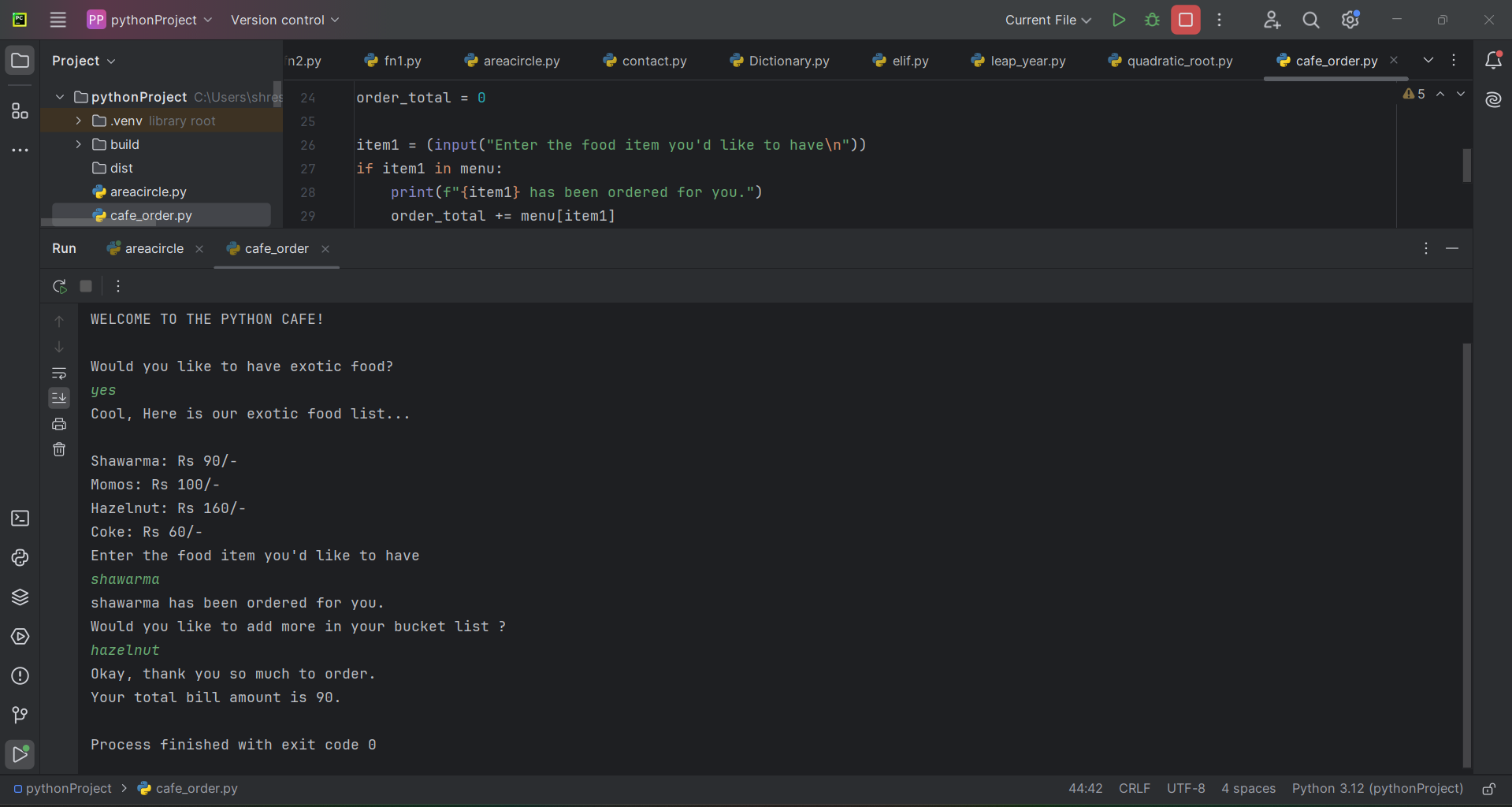Open the Project view selector dropdown
Screen dimensions: 1512x807
click(84, 61)
